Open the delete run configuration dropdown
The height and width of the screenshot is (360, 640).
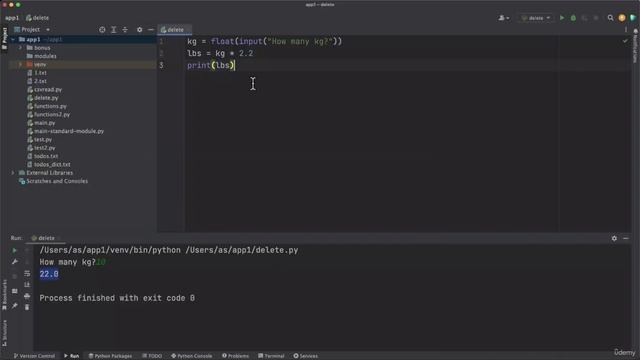pyautogui.click(x=536, y=18)
